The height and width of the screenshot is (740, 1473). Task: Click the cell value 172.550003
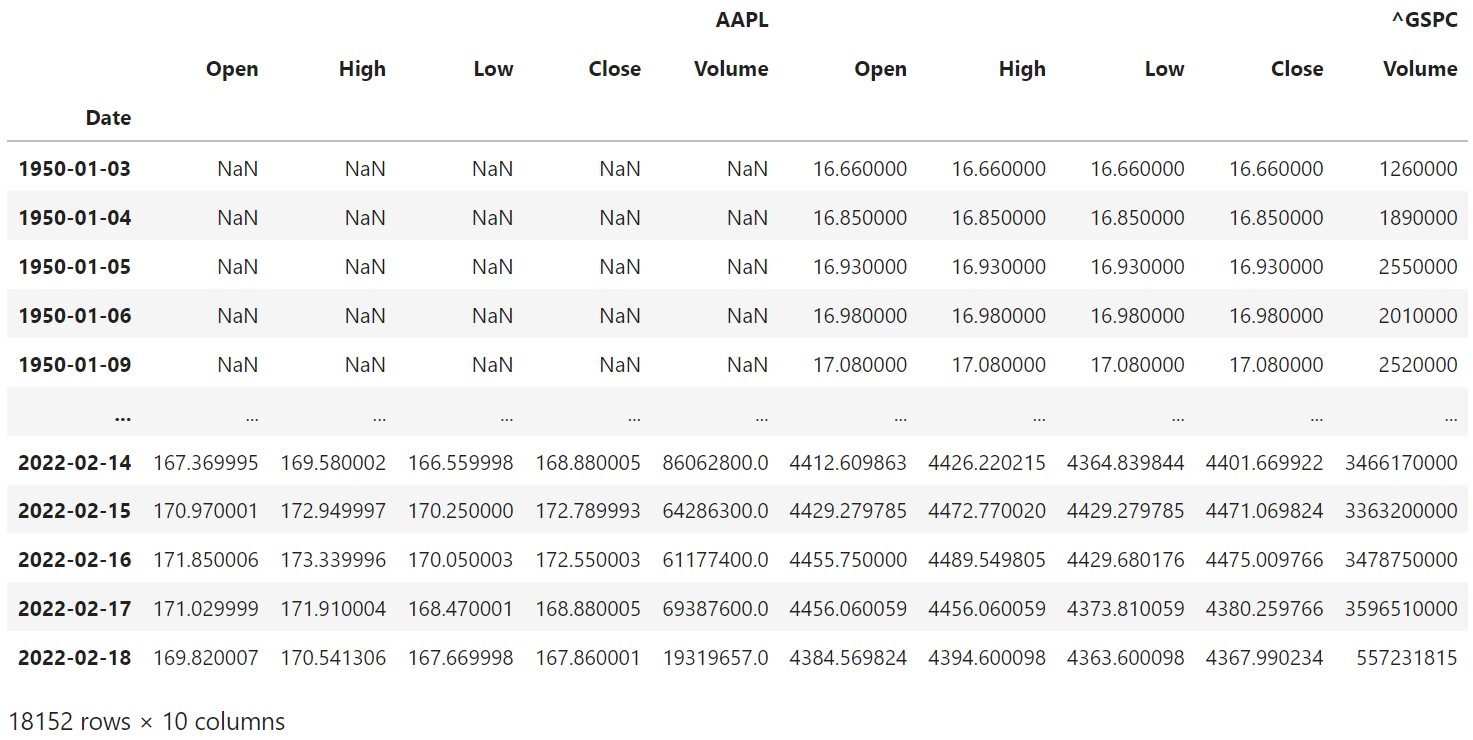pos(588,560)
